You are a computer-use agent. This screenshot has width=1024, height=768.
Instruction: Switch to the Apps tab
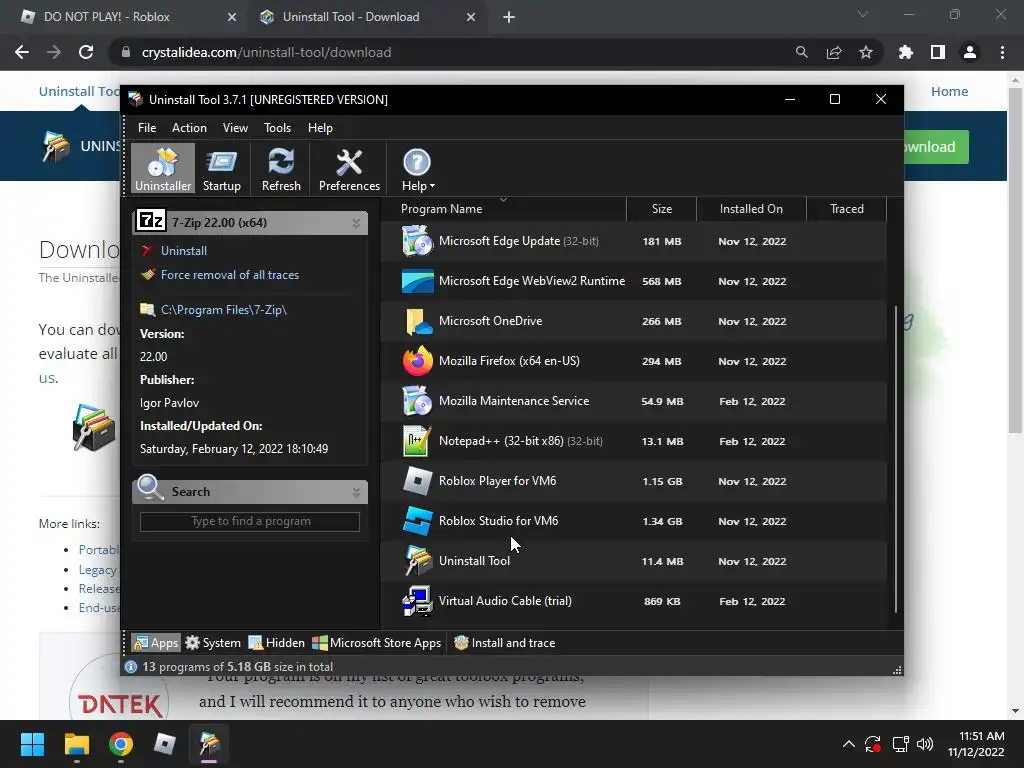[155, 643]
